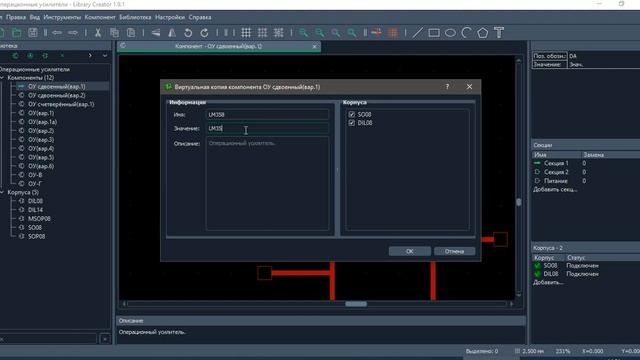This screenshot has width=640, height=360.
Task: Switch to the Компонент - ОУ сдвоенный(вар.1) tab
Action: pos(218,46)
